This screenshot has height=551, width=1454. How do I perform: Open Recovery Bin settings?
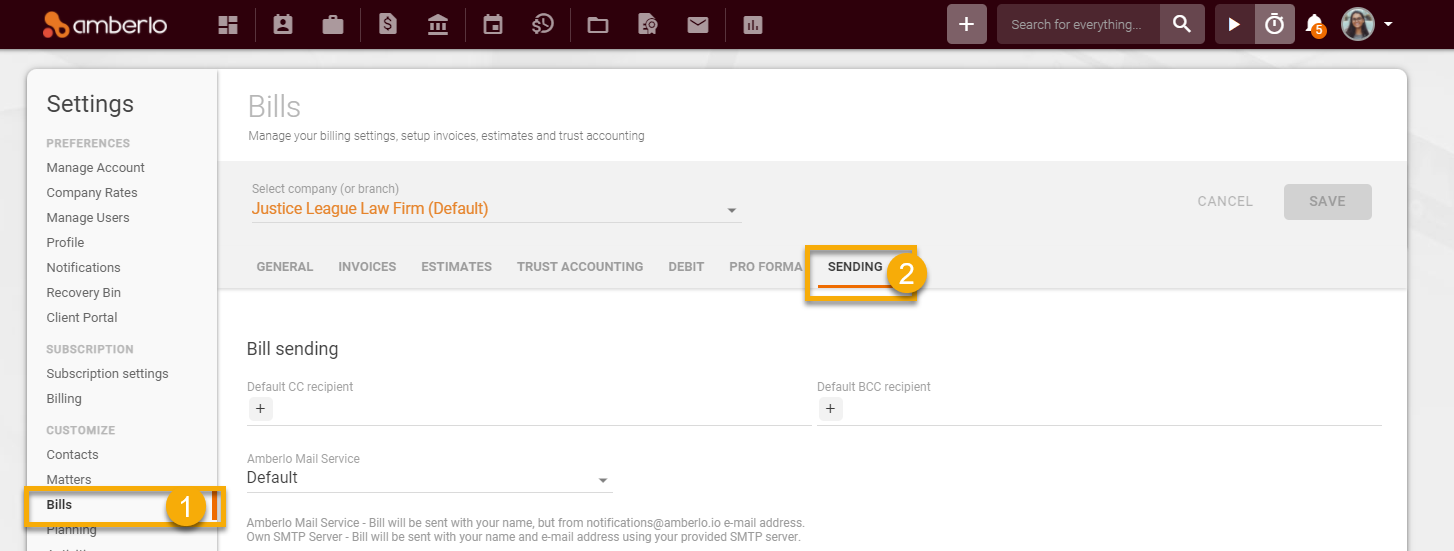pos(84,293)
